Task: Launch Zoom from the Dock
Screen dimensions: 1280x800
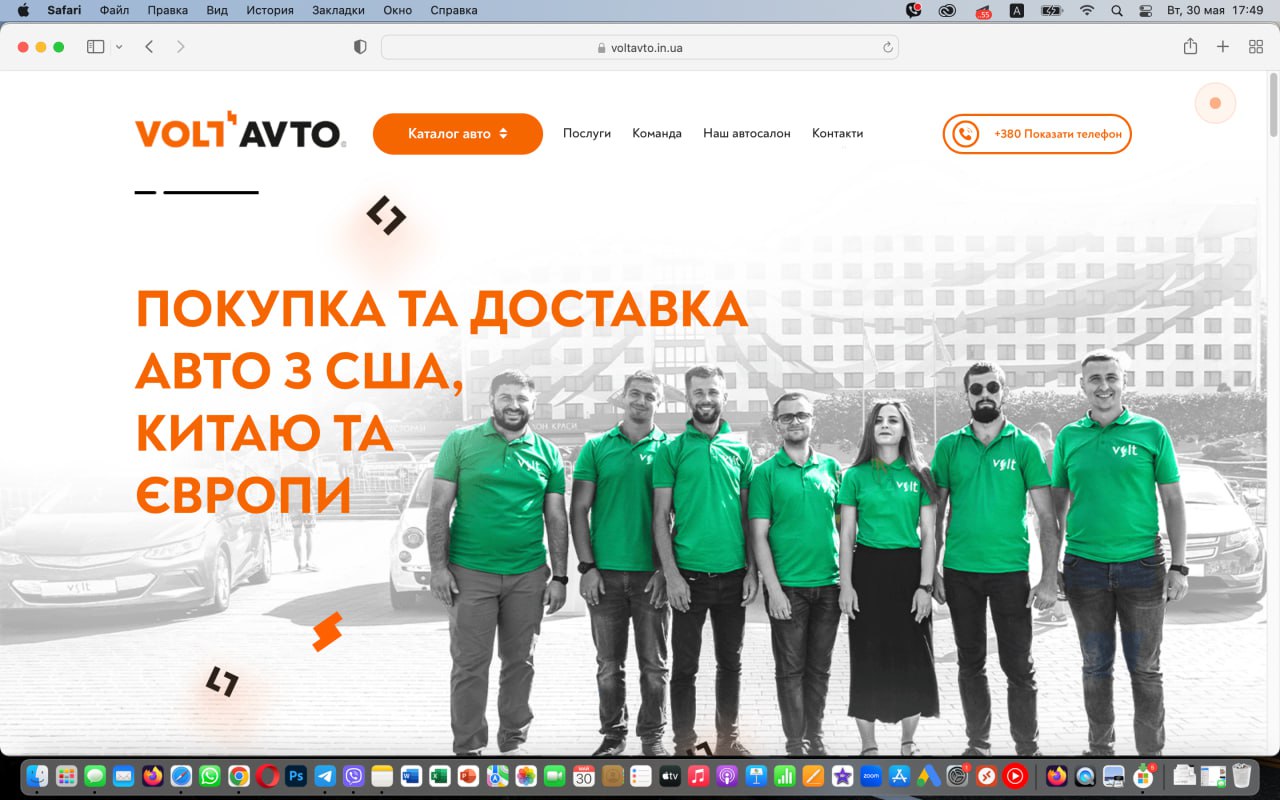Action: [x=870, y=776]
